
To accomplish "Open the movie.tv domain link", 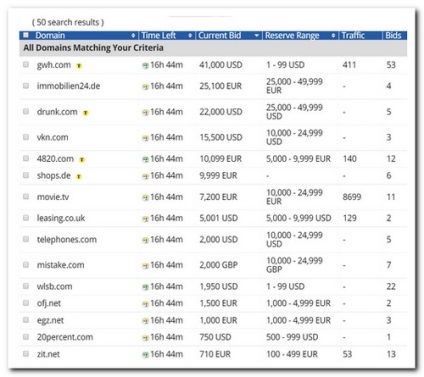I will (x=53, y=197).
